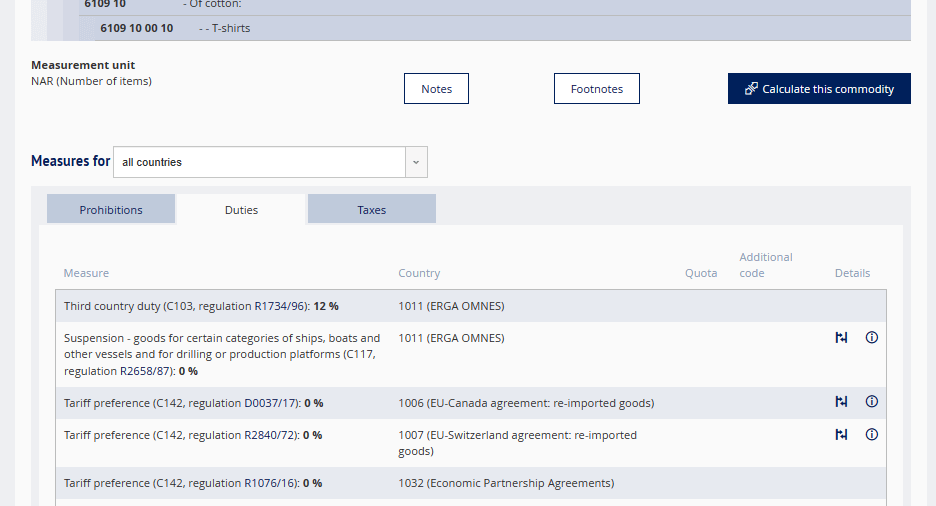Click the Measure column header
The image size is (936, 506).
[x=87, y=273]
